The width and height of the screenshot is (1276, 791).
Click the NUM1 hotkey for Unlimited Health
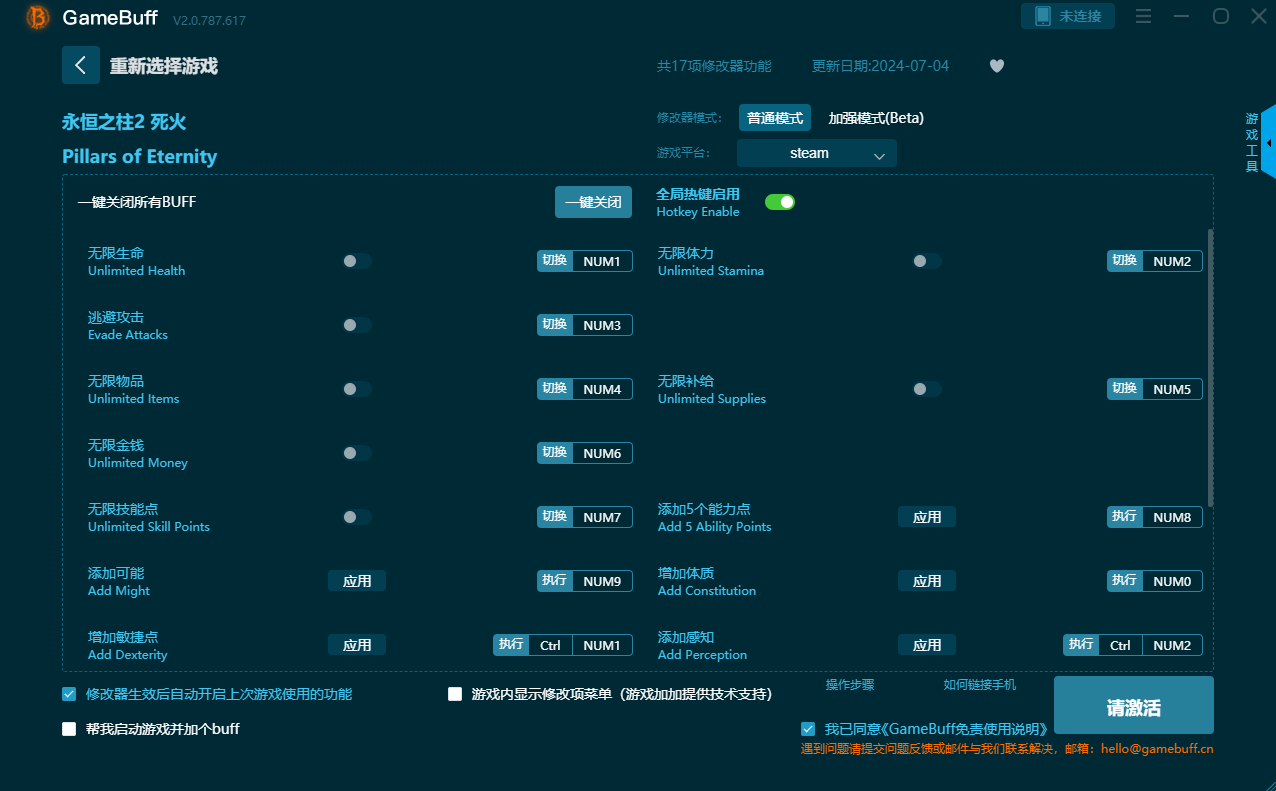(602, 261)
